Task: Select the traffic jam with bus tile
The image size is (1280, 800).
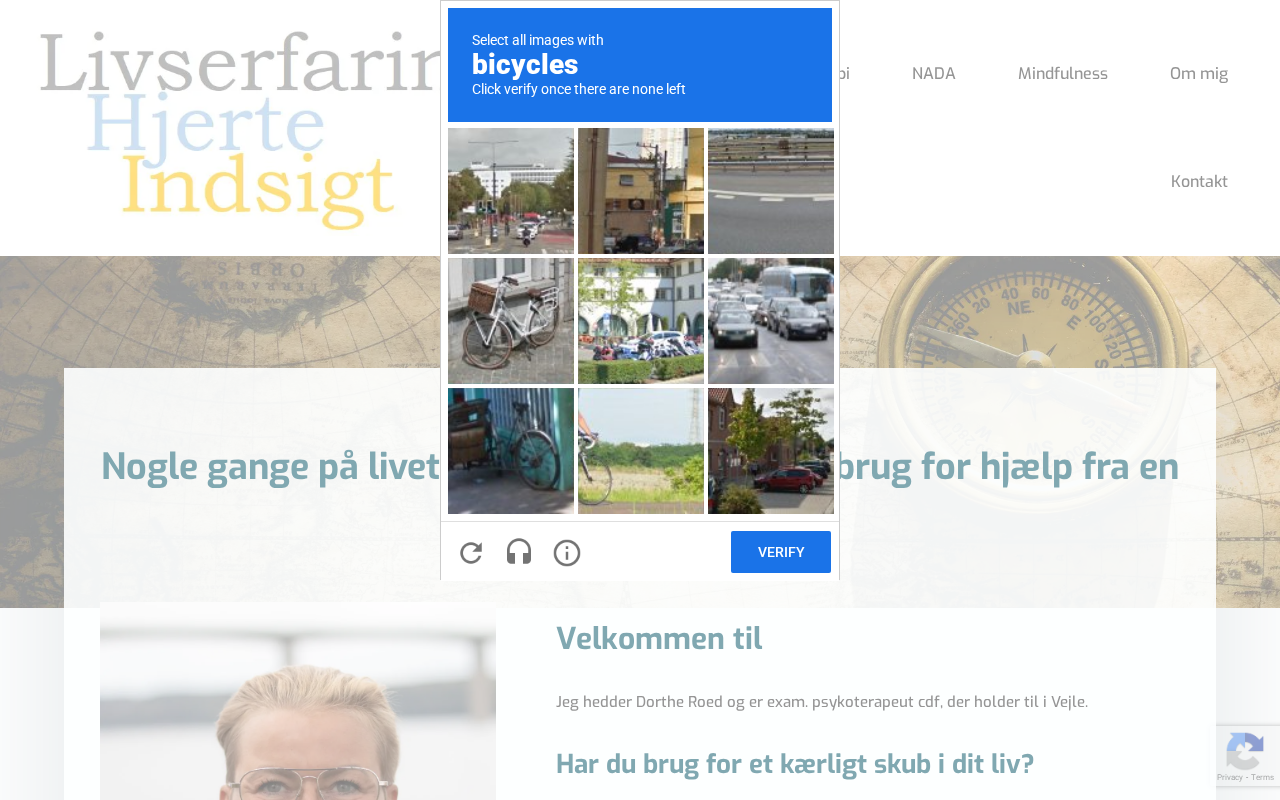Action: pyautogui.click(x=771, y=321)
